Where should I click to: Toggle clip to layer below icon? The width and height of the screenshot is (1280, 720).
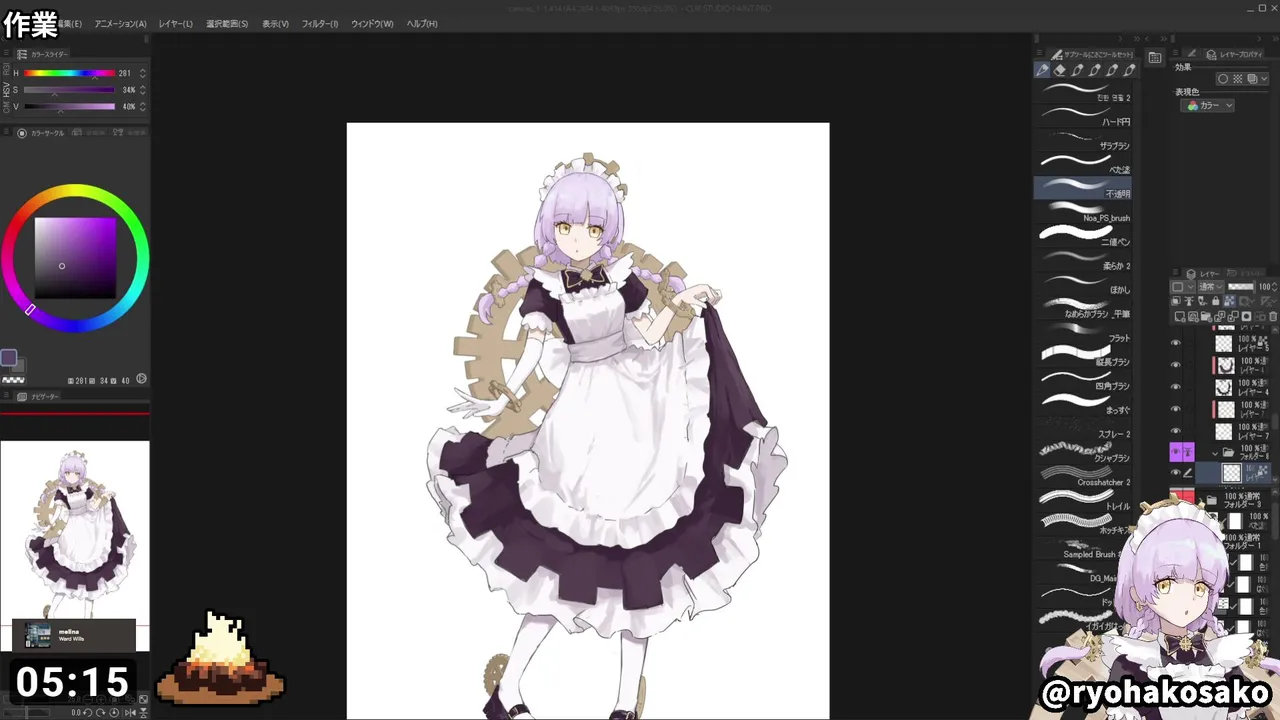point(1175,300)
